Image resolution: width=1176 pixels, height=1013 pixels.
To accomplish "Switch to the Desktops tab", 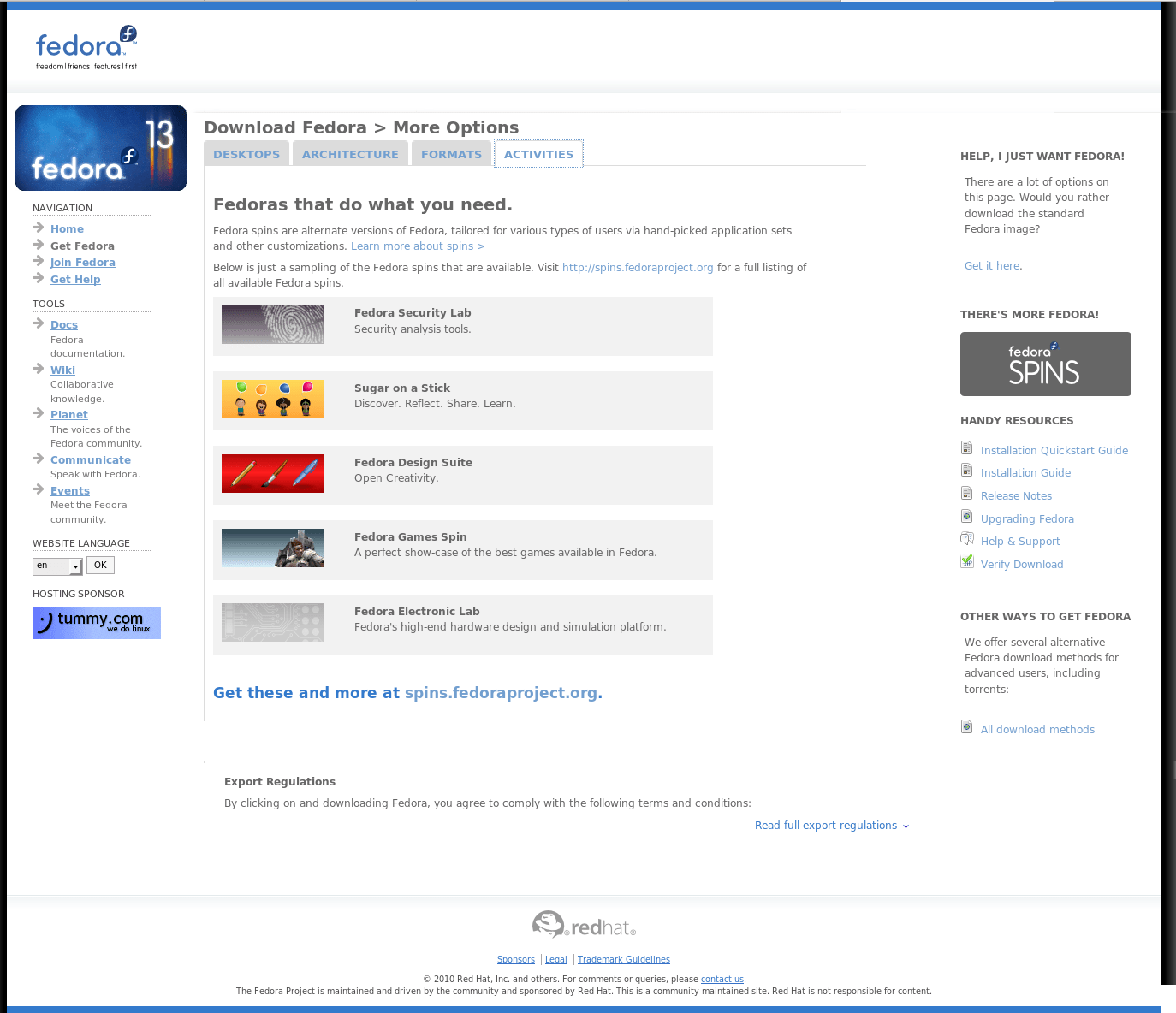I will (246, 154).
